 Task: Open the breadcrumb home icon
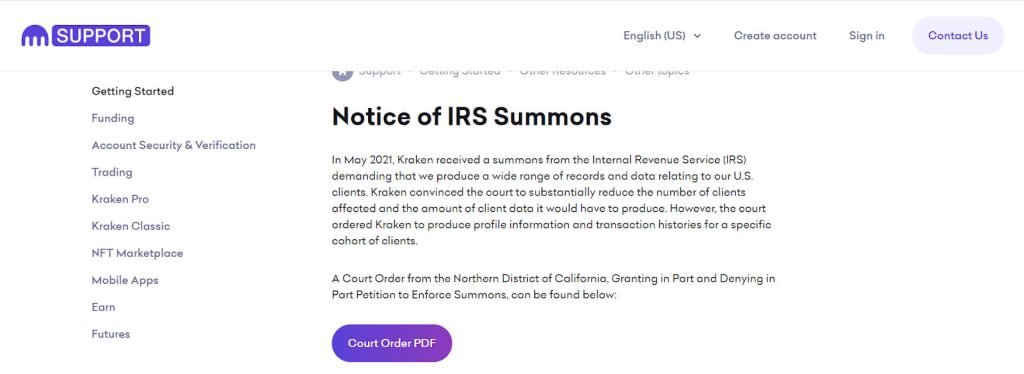pos(342,73)
